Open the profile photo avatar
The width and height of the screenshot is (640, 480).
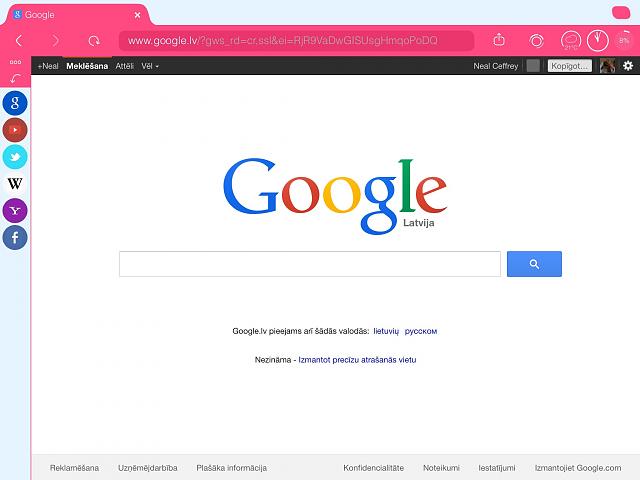pos(607,66)
